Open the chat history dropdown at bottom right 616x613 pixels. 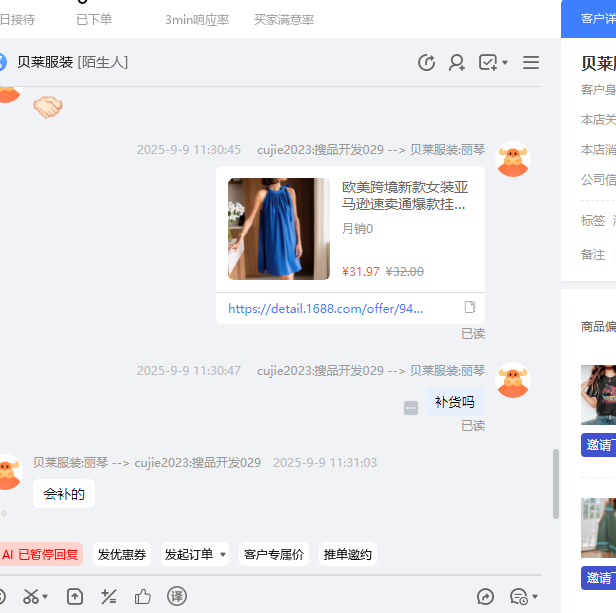coord(524,597)
